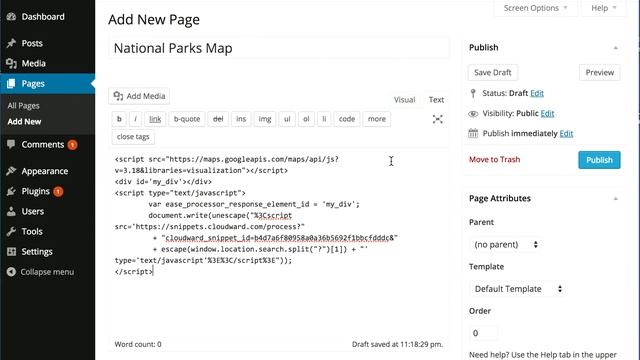Insert a b-quote tag

(x=187, y=119)
